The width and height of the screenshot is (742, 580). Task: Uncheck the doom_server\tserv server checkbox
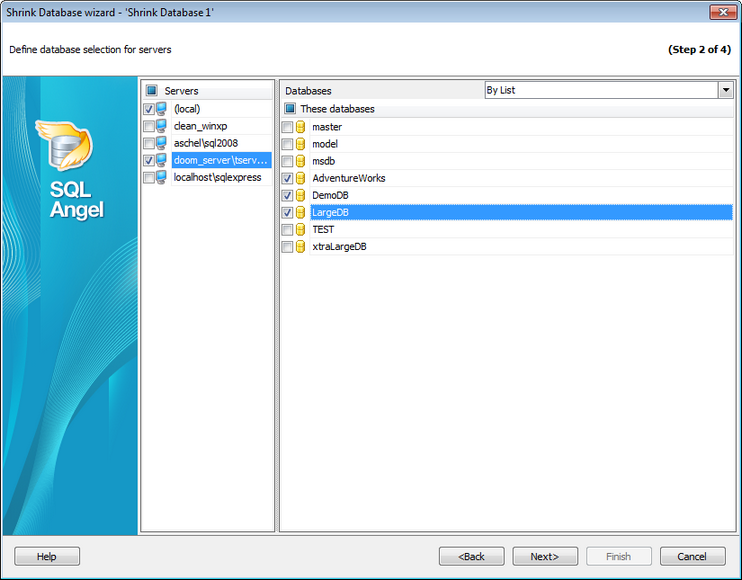149,160
